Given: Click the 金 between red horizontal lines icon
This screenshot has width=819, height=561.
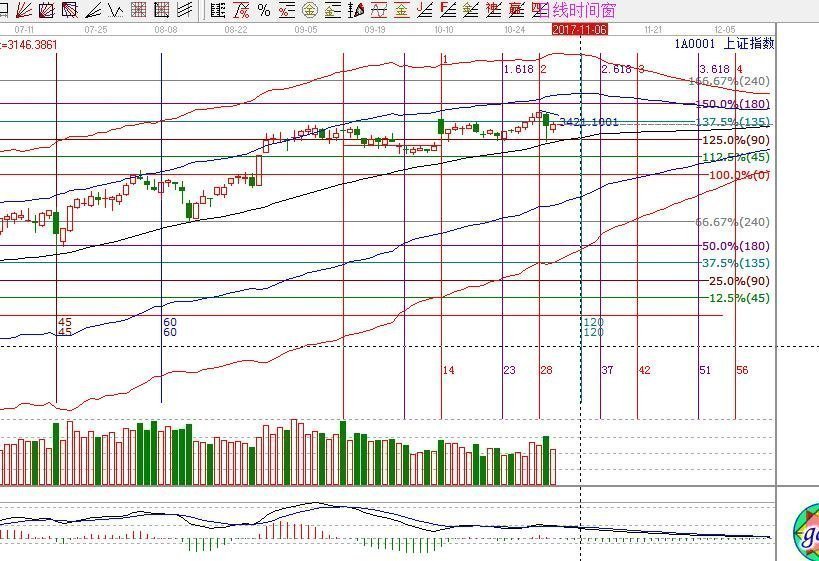Looking at the screenshot, I should [x=401, y=10].
